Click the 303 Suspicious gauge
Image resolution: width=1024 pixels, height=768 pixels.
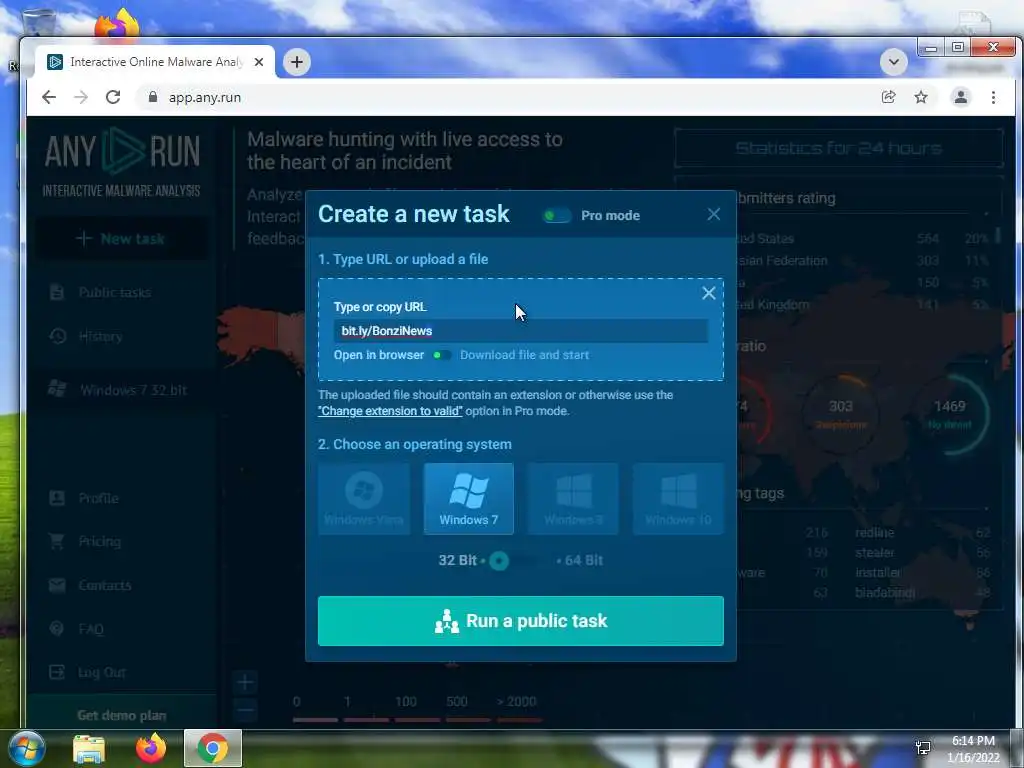840,414
